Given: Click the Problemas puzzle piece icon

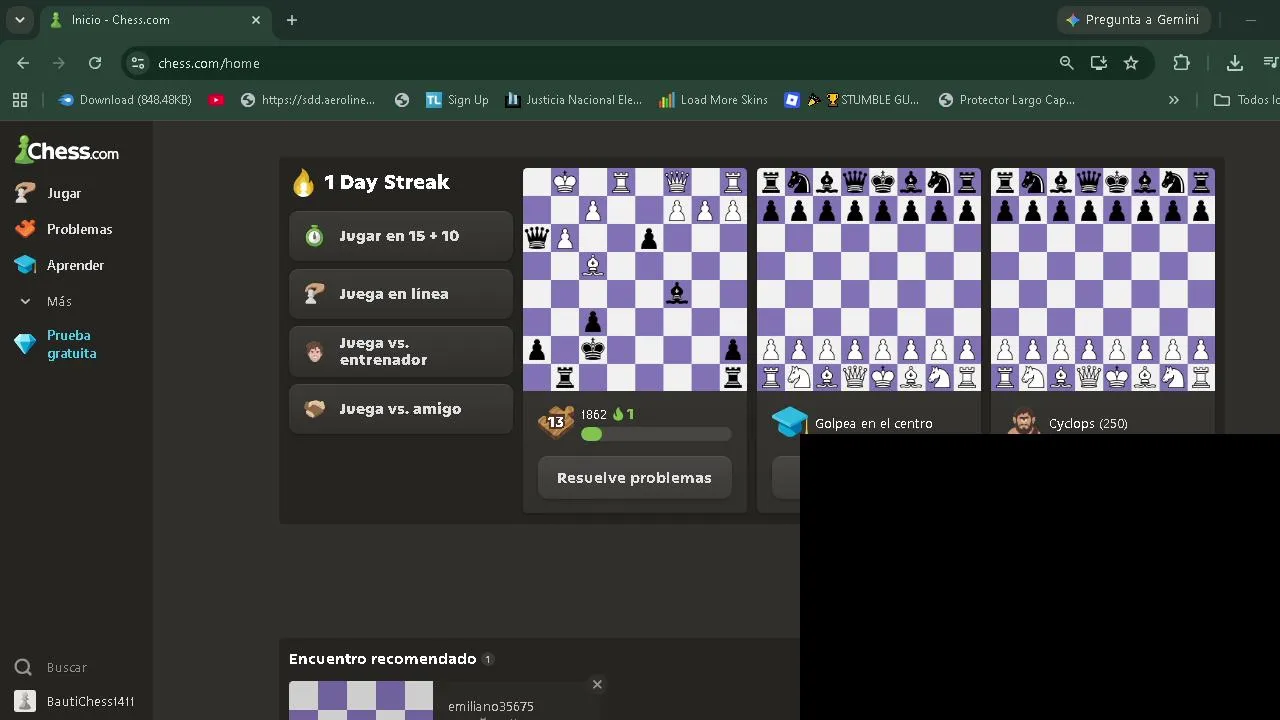Looking at the screenshot, I should coord(25,229).
